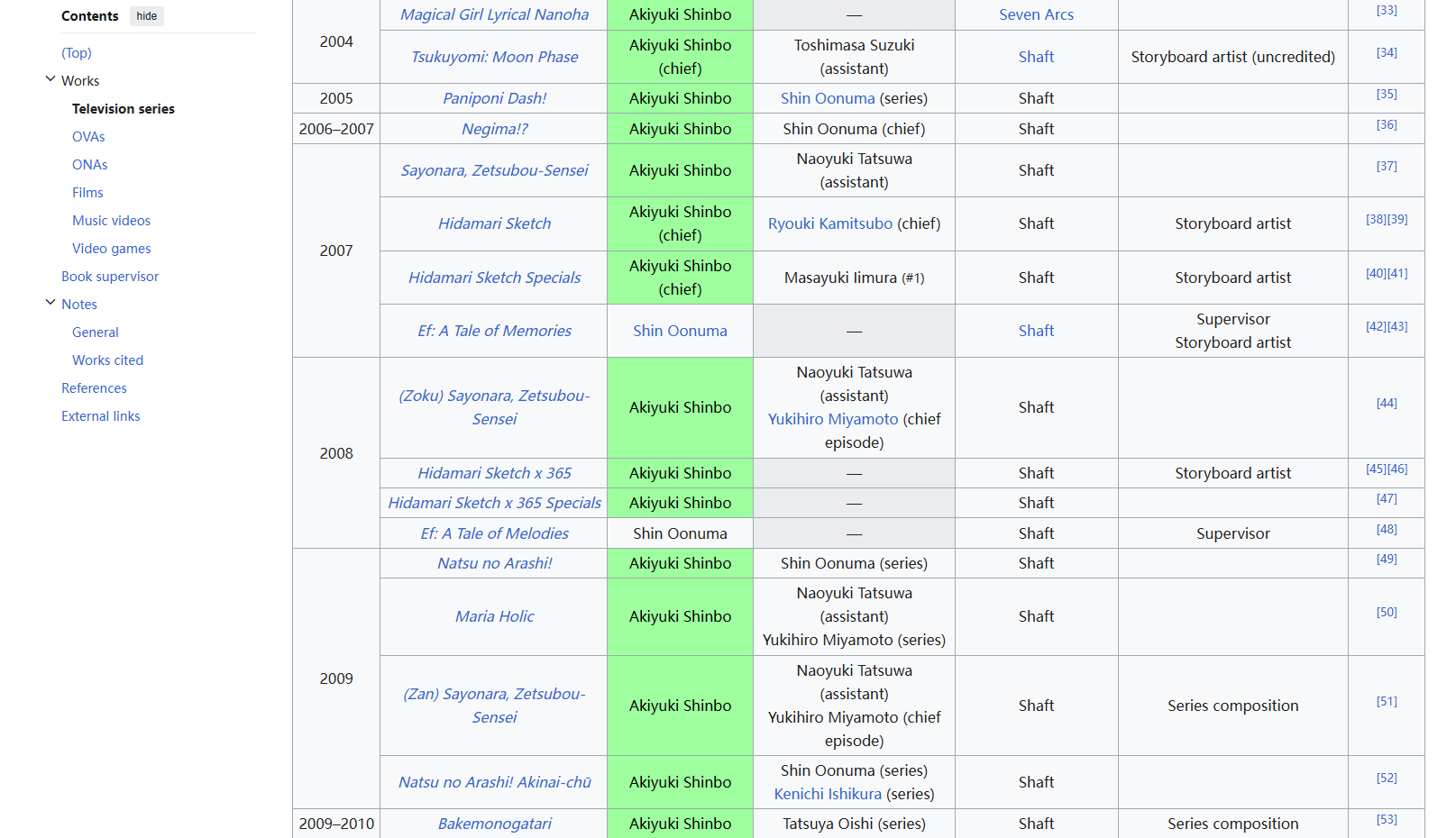Open (Zoku) Sayonara, Zetsubou-Sensei article

pyautogui.click(x=494, y=407)
